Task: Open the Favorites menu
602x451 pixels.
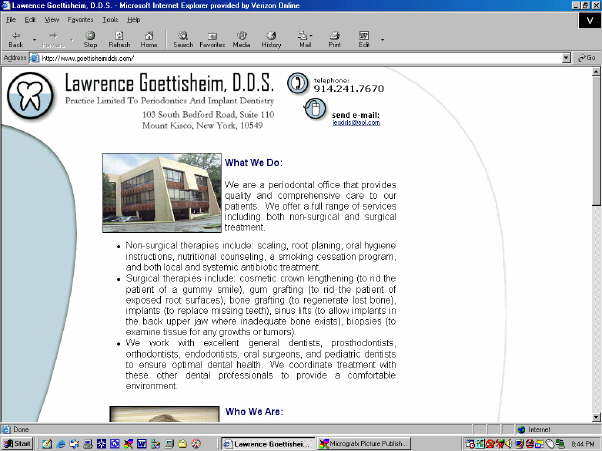Action: [80, 20]
